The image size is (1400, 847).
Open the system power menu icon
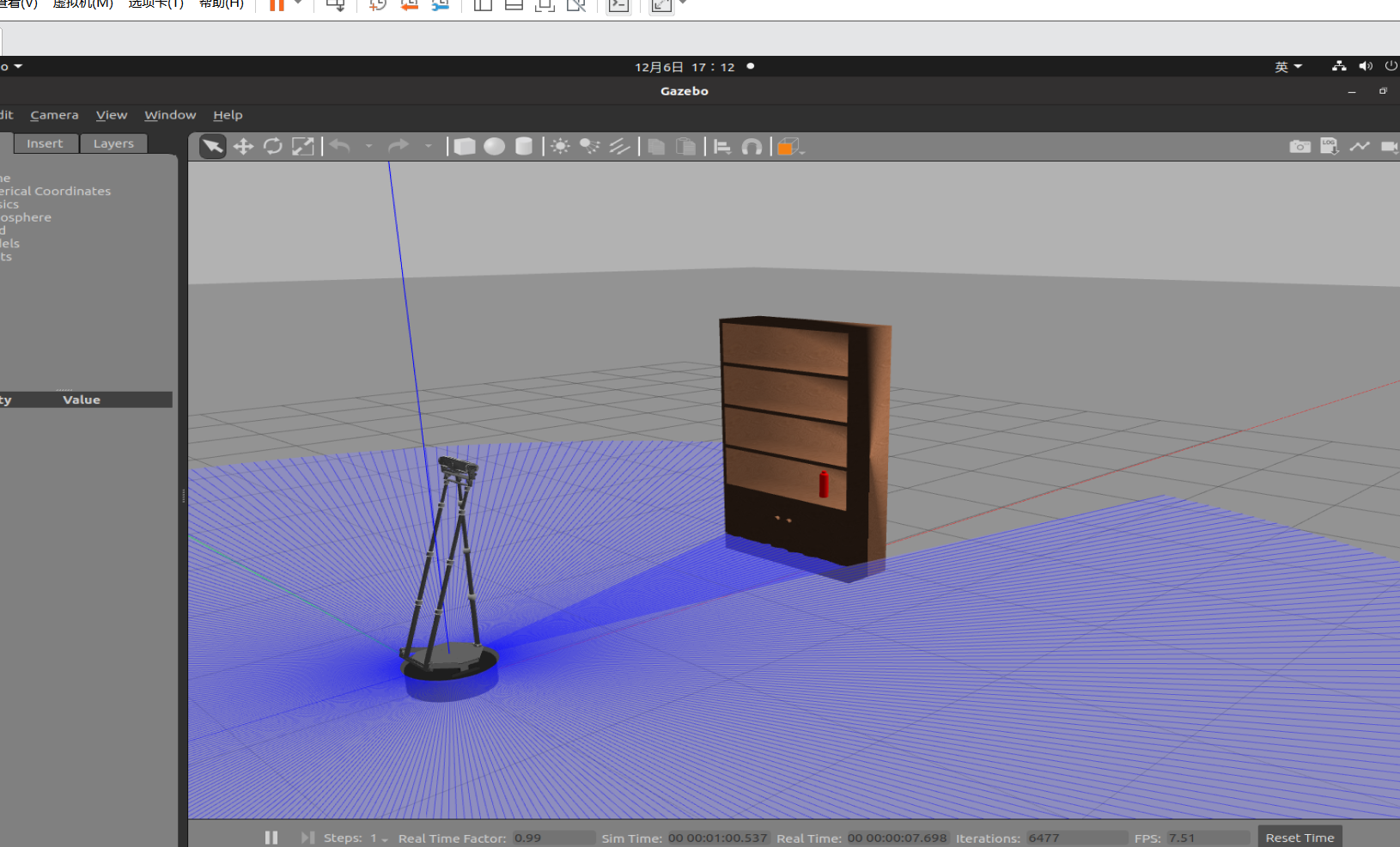[1391, 66]
